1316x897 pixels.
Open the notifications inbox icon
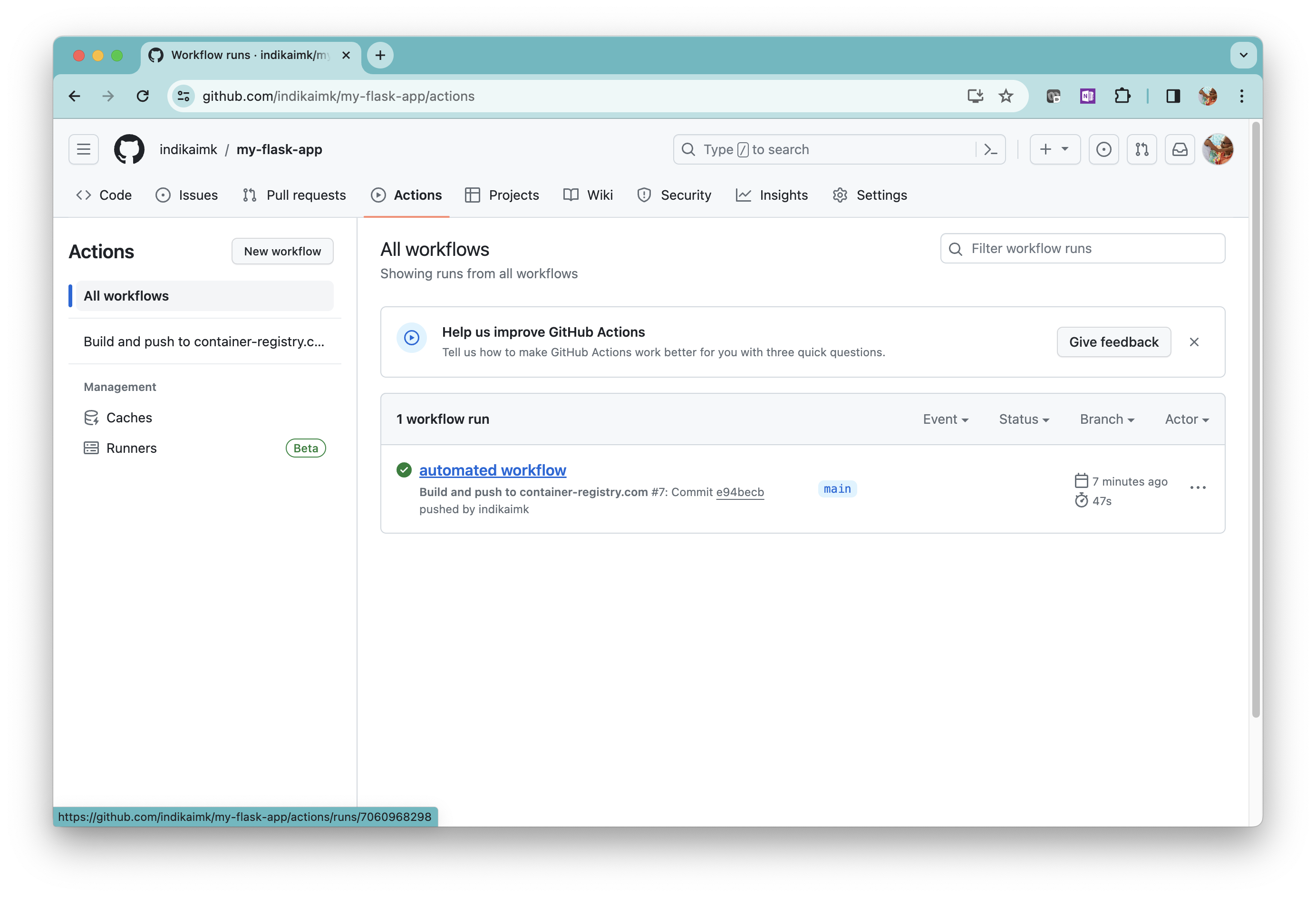pyautogui.click(x=1180, y=150)
